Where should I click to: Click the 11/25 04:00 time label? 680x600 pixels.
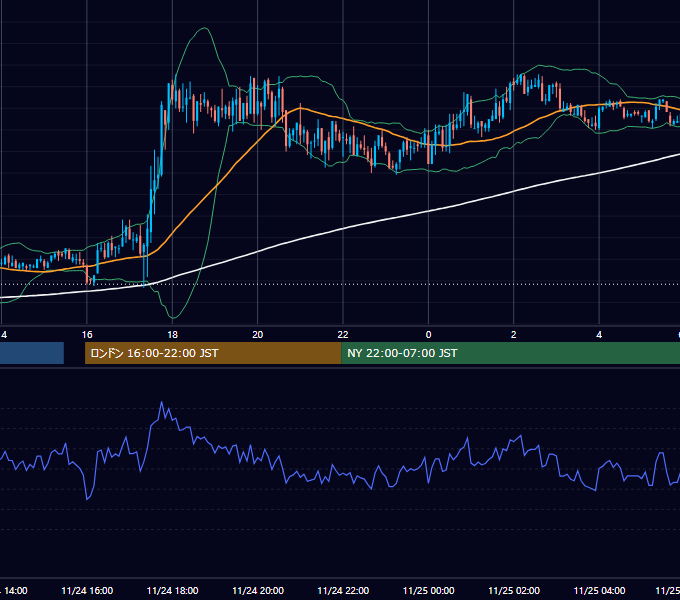coord(599,590)
